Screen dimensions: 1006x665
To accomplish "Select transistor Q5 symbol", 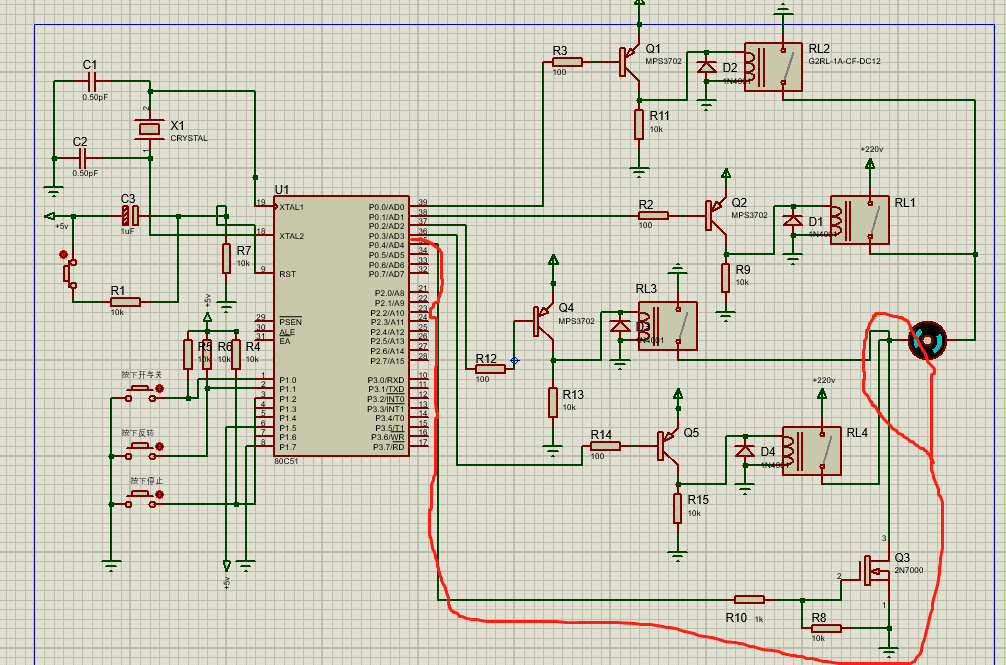I will [668, 446].
